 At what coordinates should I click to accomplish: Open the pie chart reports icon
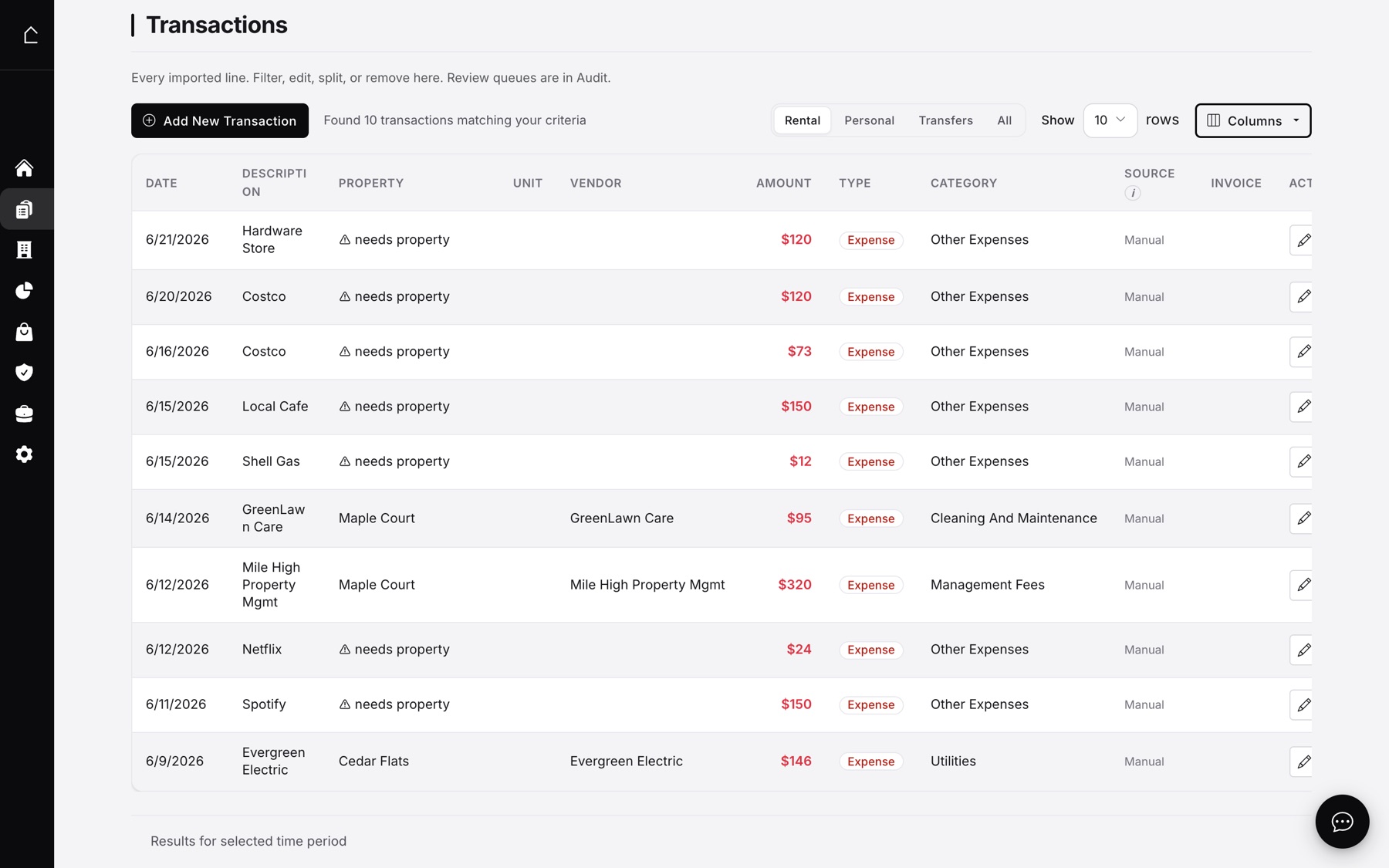24,291
